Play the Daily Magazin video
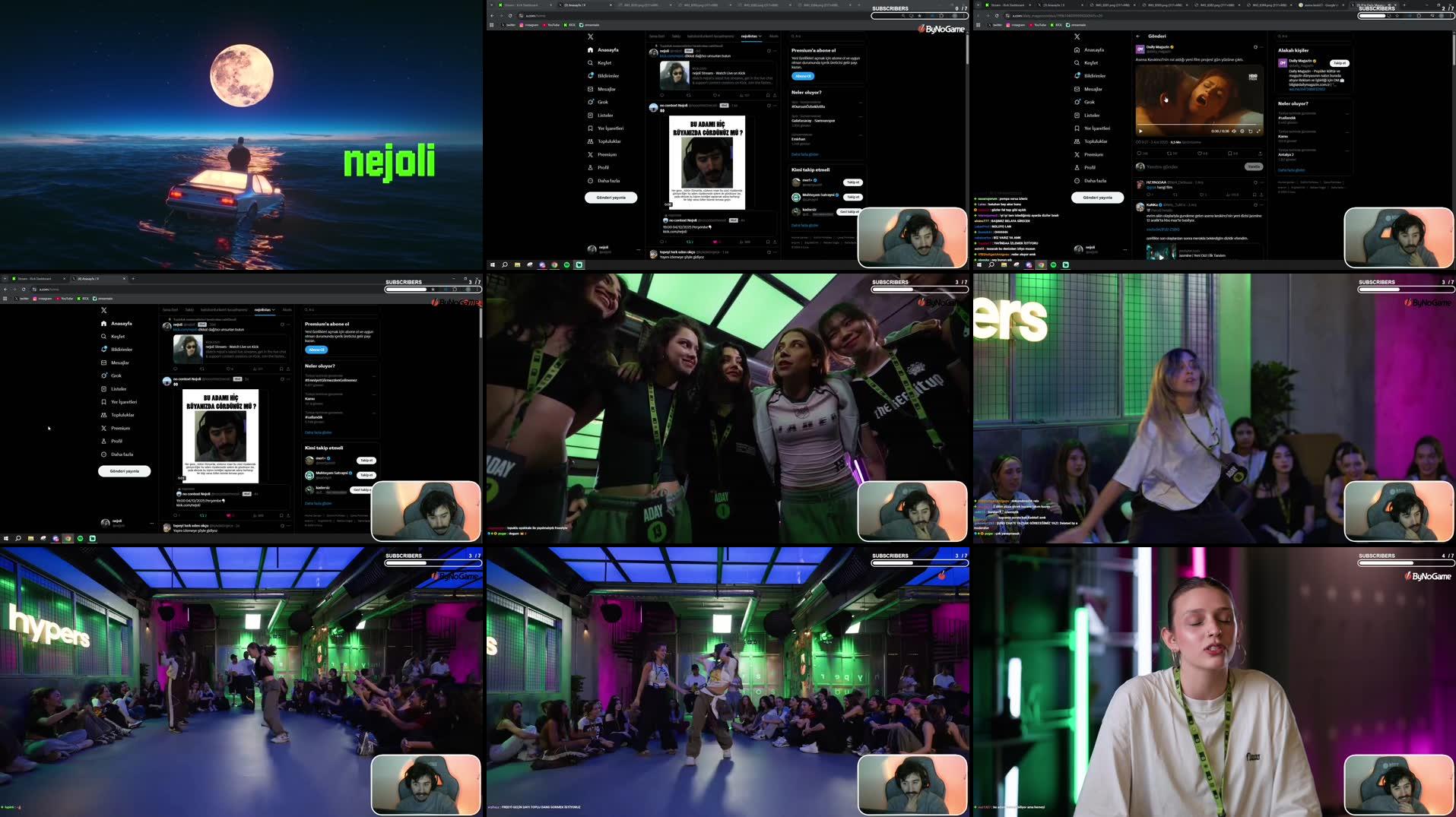 point(1140,131)
